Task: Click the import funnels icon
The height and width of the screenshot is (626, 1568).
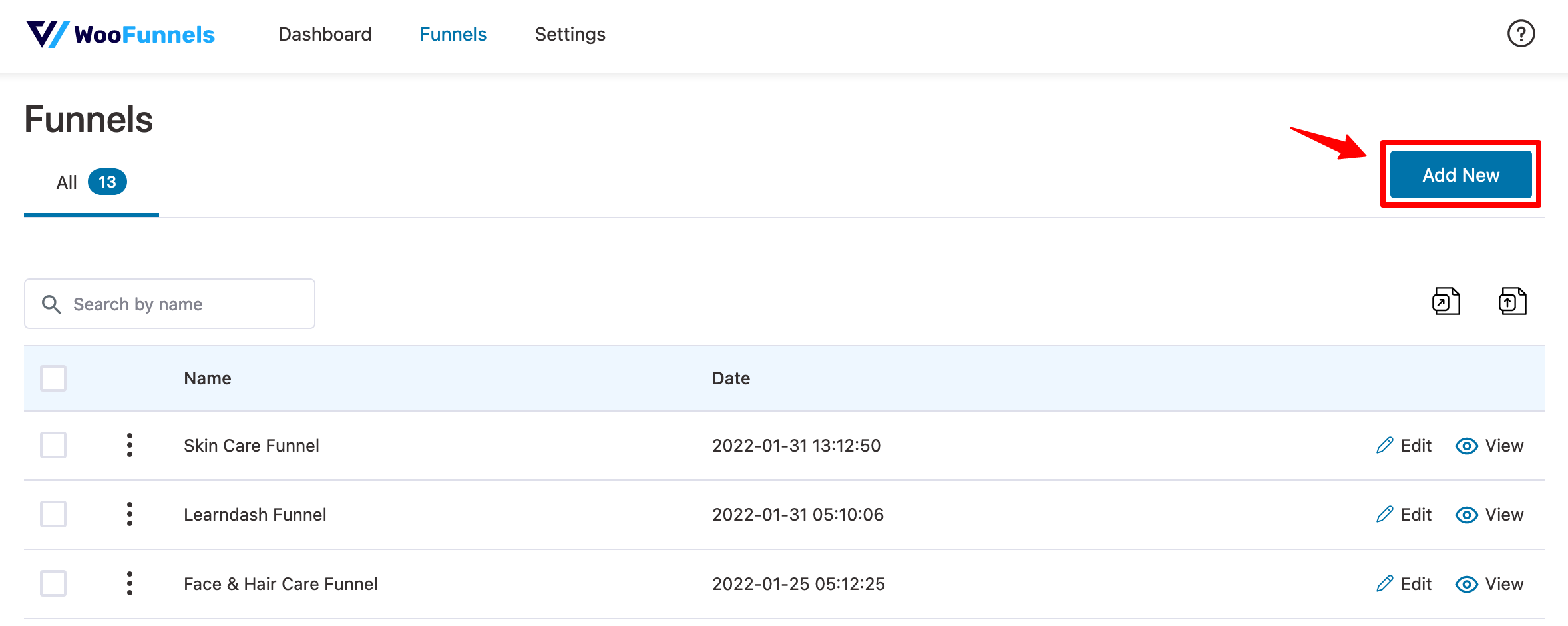Action: click(1511, 301)
